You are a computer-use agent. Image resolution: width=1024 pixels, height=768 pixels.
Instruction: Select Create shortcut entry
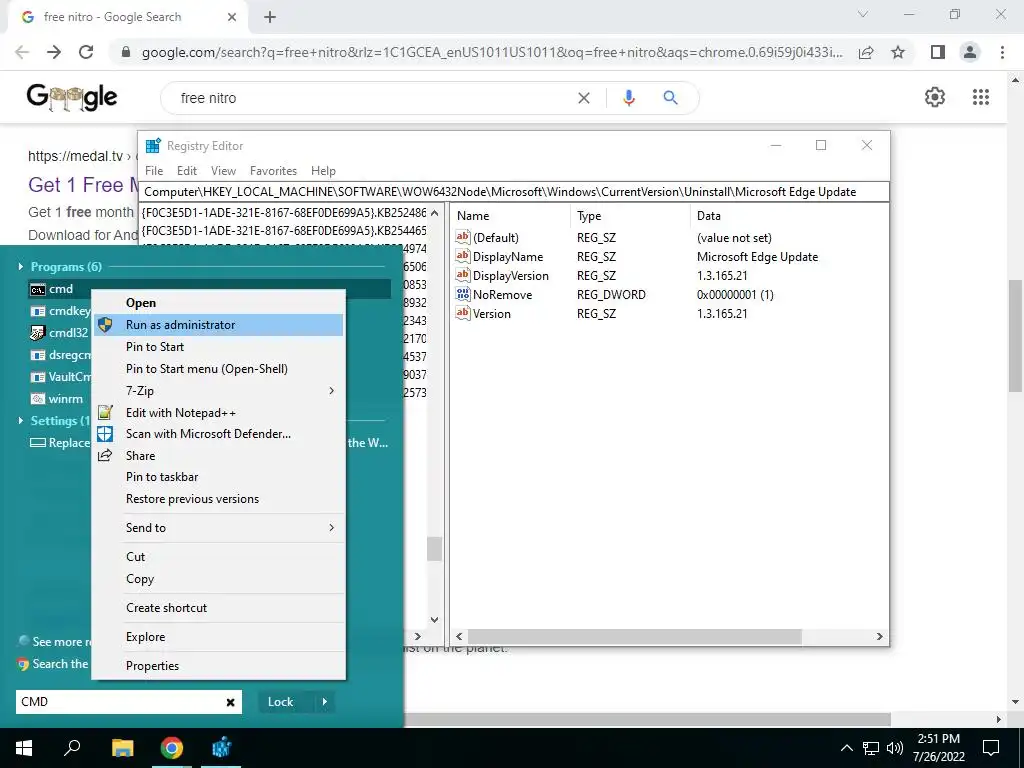[218, 607]
